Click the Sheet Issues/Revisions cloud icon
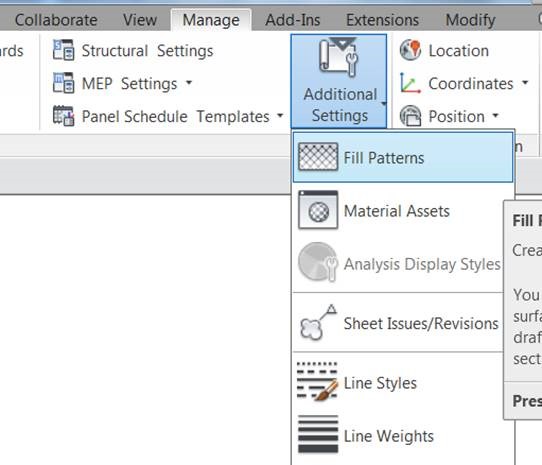 (x=318, y=323)
